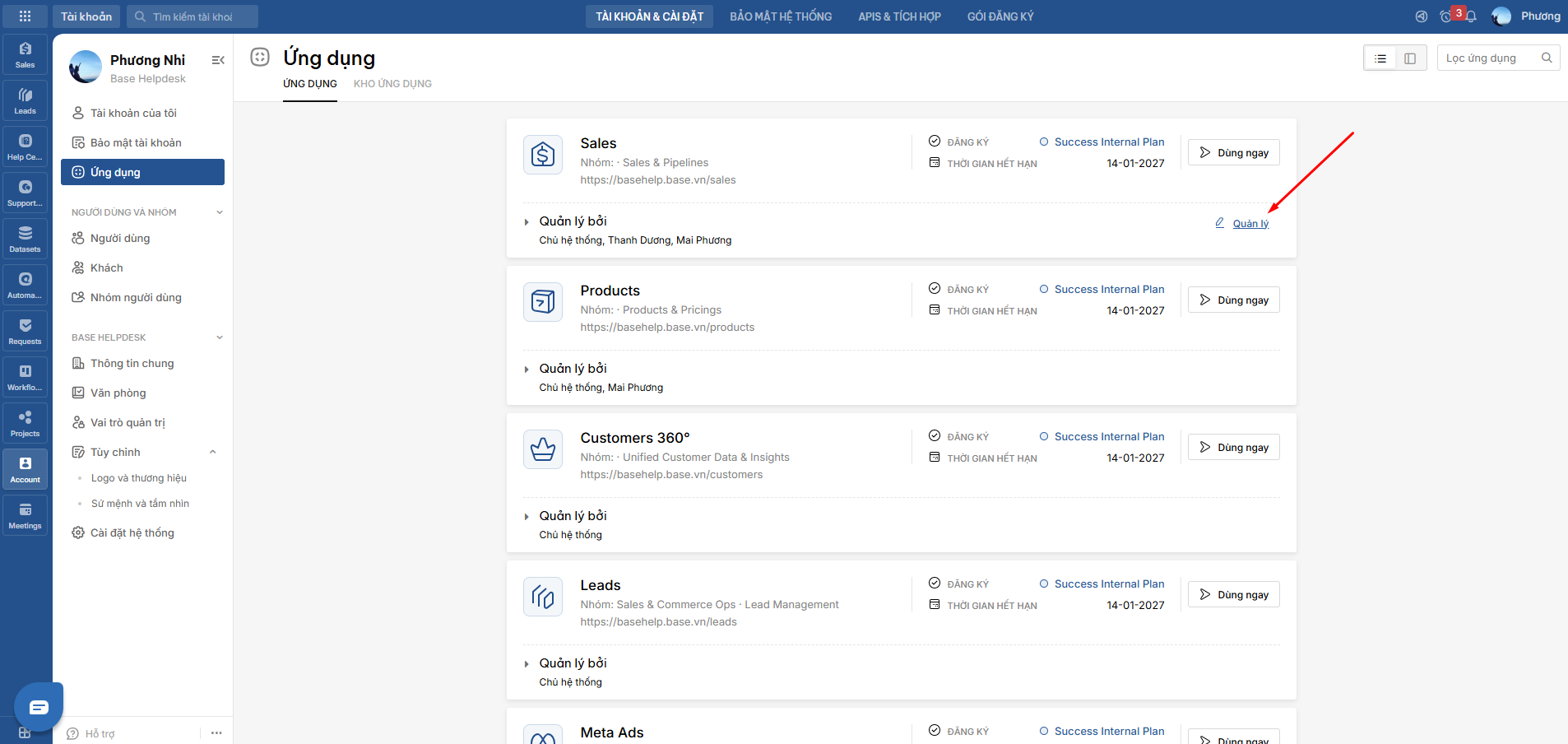Click the send/share icon in top bar
The width and height of the screenshot is (1568, 744).
tap(1421, 16)
